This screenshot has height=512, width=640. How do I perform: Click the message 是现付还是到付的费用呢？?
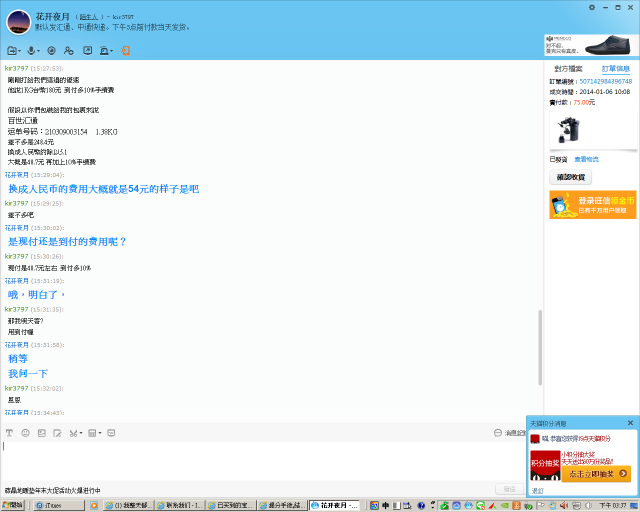(67, 242)
